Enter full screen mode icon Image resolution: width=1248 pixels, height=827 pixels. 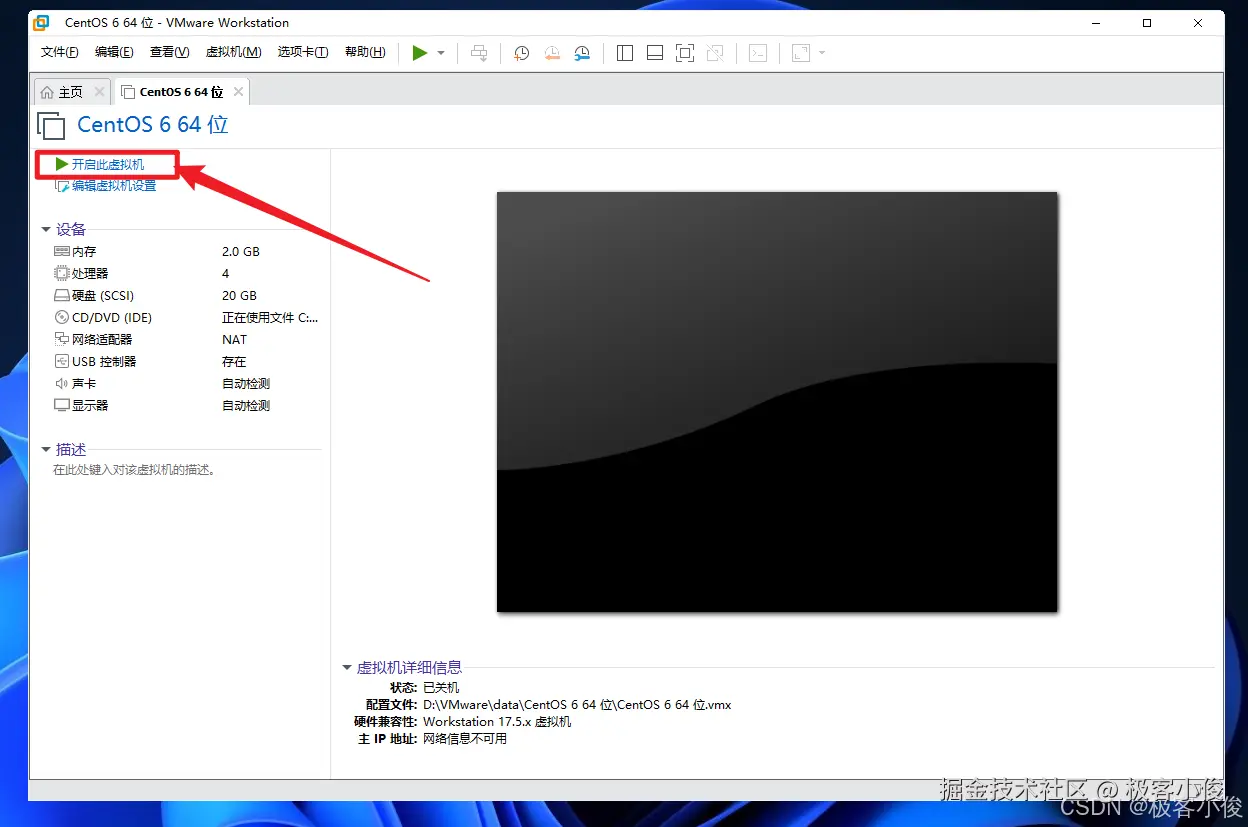(685, 53)
